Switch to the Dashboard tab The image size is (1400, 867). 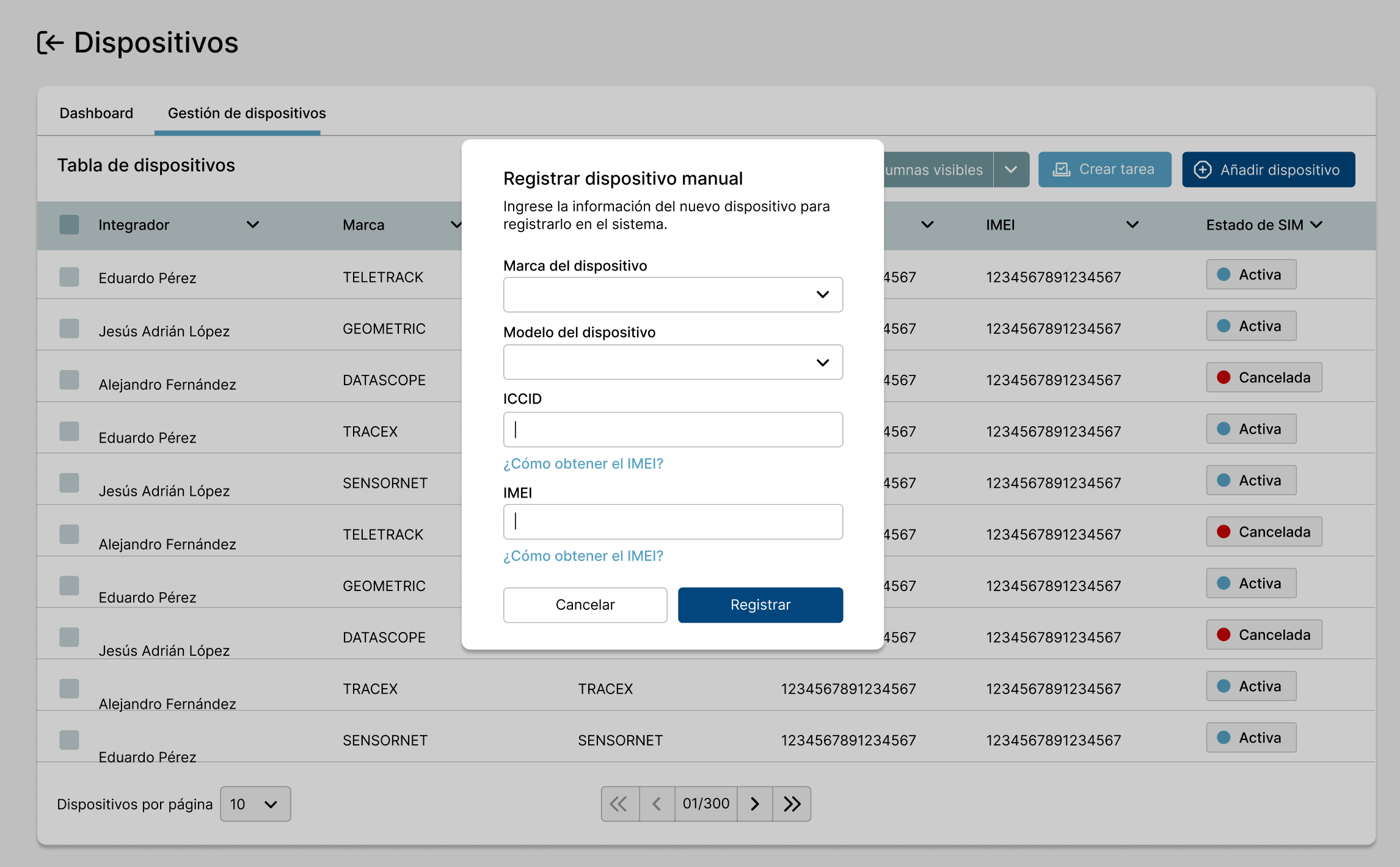click(x=96, y=113)
